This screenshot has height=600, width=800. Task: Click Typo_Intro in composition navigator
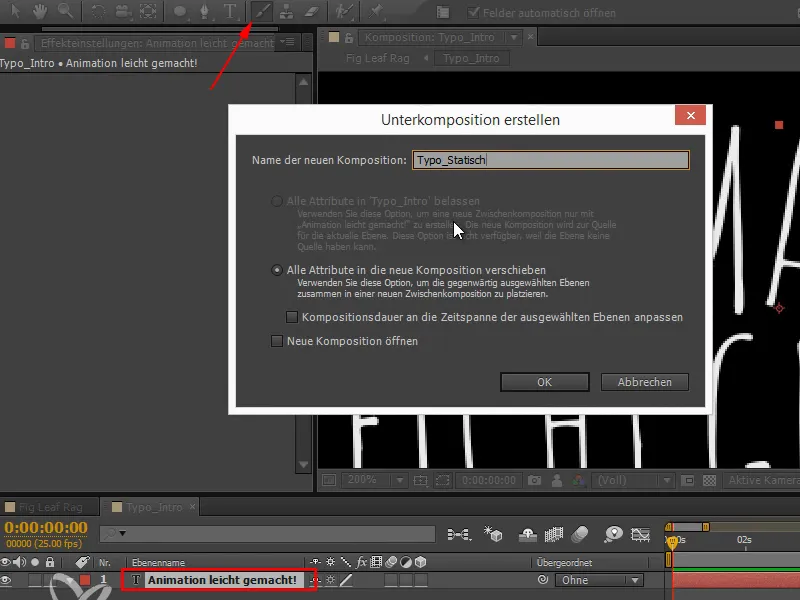click(471, 58)
